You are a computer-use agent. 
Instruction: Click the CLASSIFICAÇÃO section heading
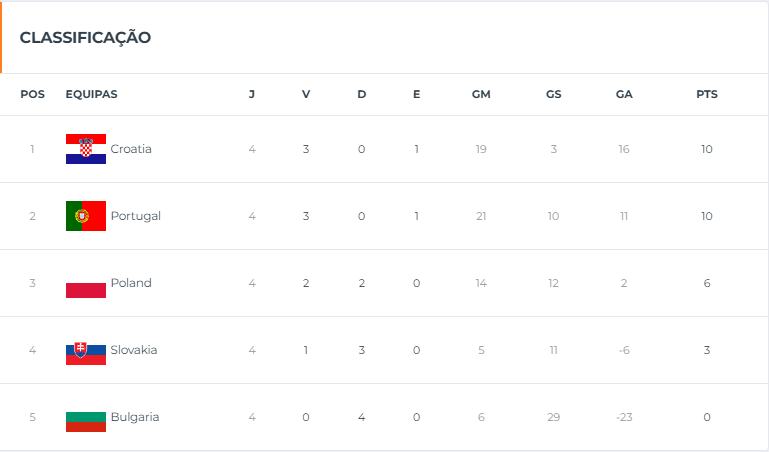(x=85, y=37)
